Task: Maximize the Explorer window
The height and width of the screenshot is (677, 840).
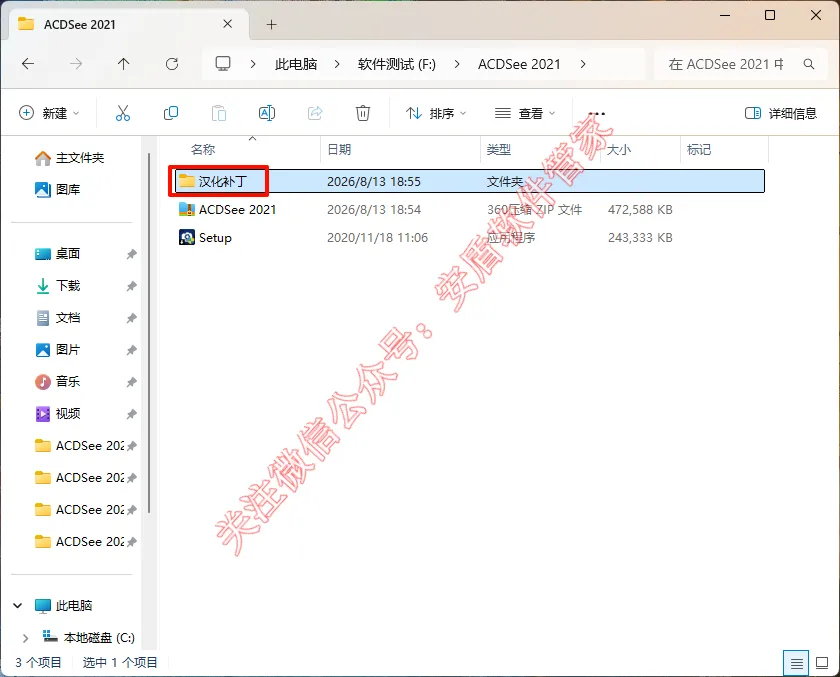Action: click(x=770, y=16)
